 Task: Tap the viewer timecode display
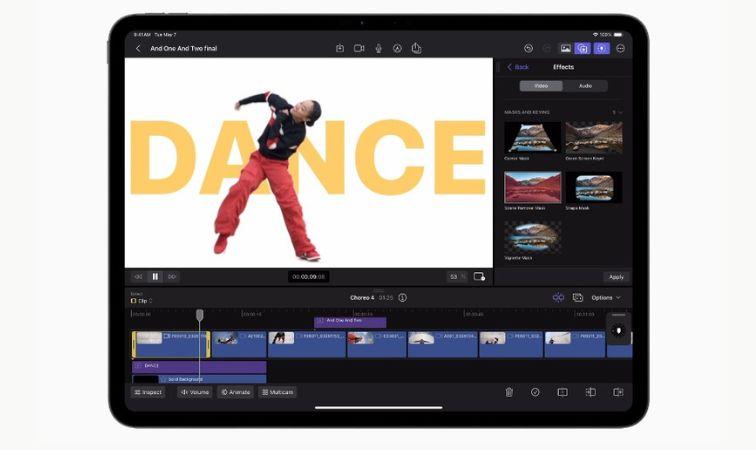309,277
